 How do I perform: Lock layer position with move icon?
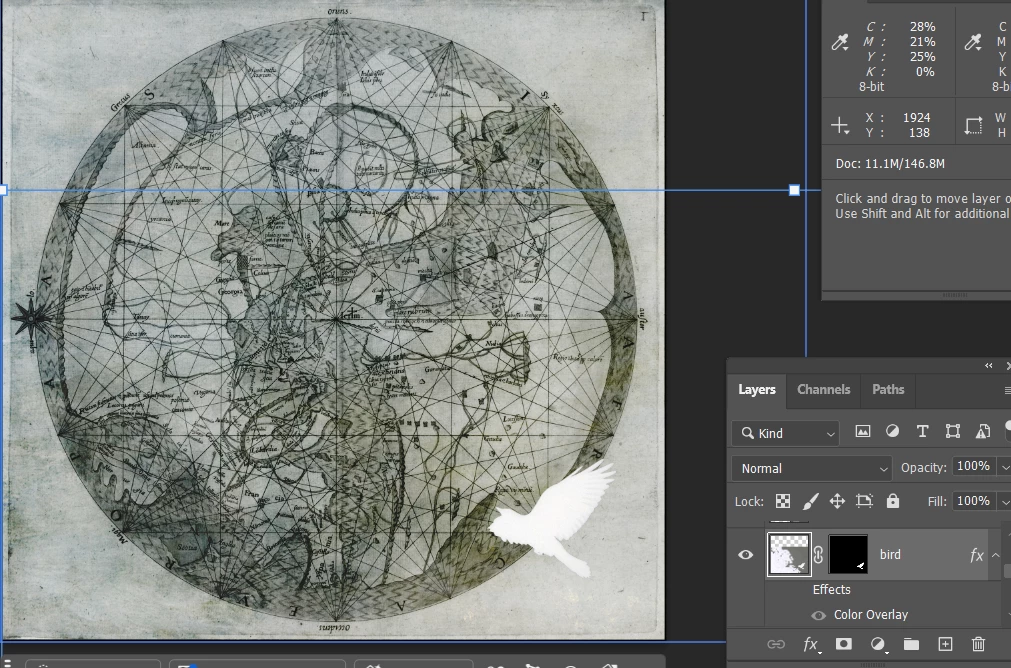click(837, 501)
